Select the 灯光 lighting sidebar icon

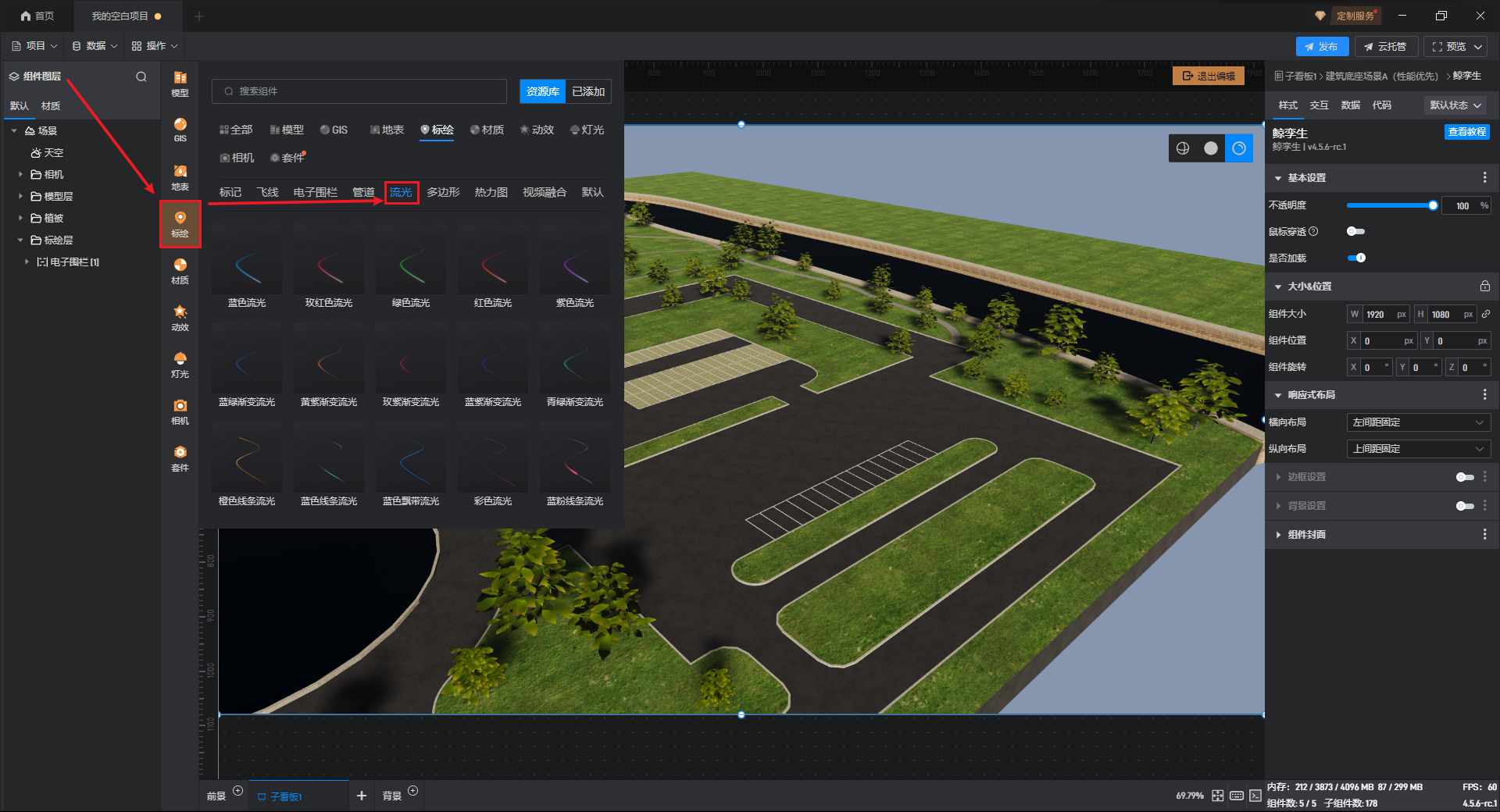click(180, 365)
